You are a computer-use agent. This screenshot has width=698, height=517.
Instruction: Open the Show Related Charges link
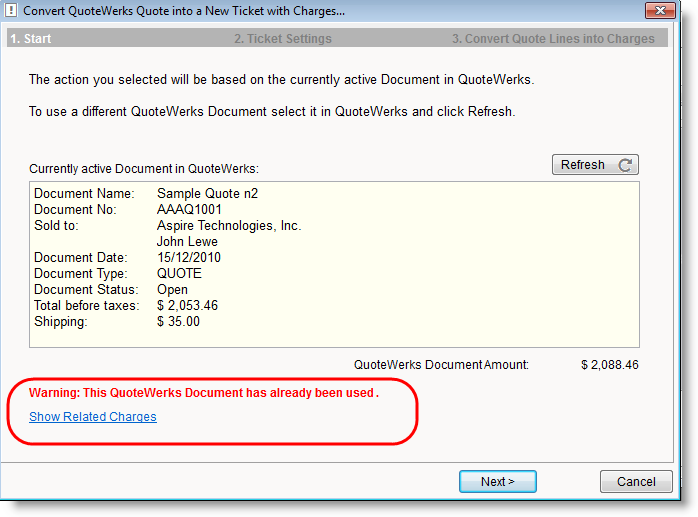93,417
